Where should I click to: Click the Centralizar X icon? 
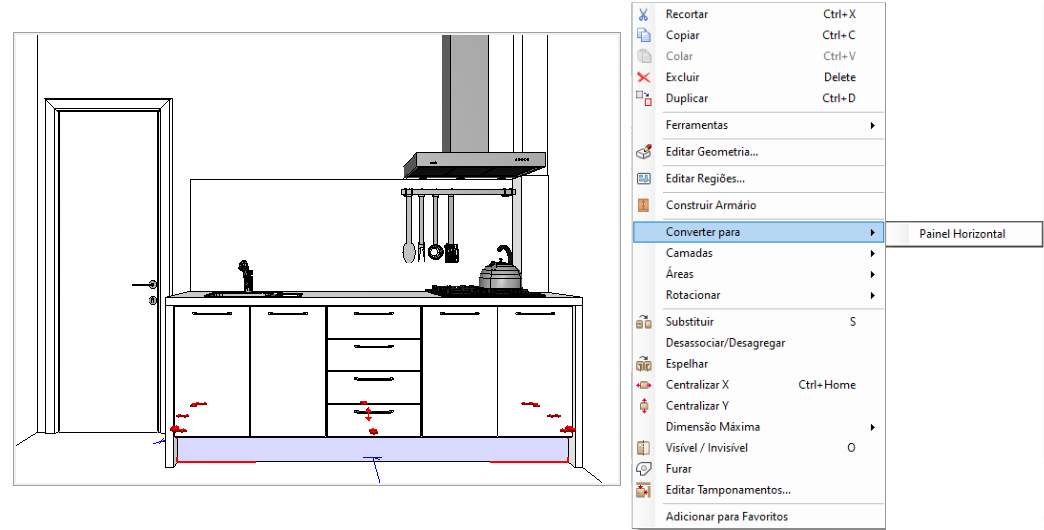point(643,385)
